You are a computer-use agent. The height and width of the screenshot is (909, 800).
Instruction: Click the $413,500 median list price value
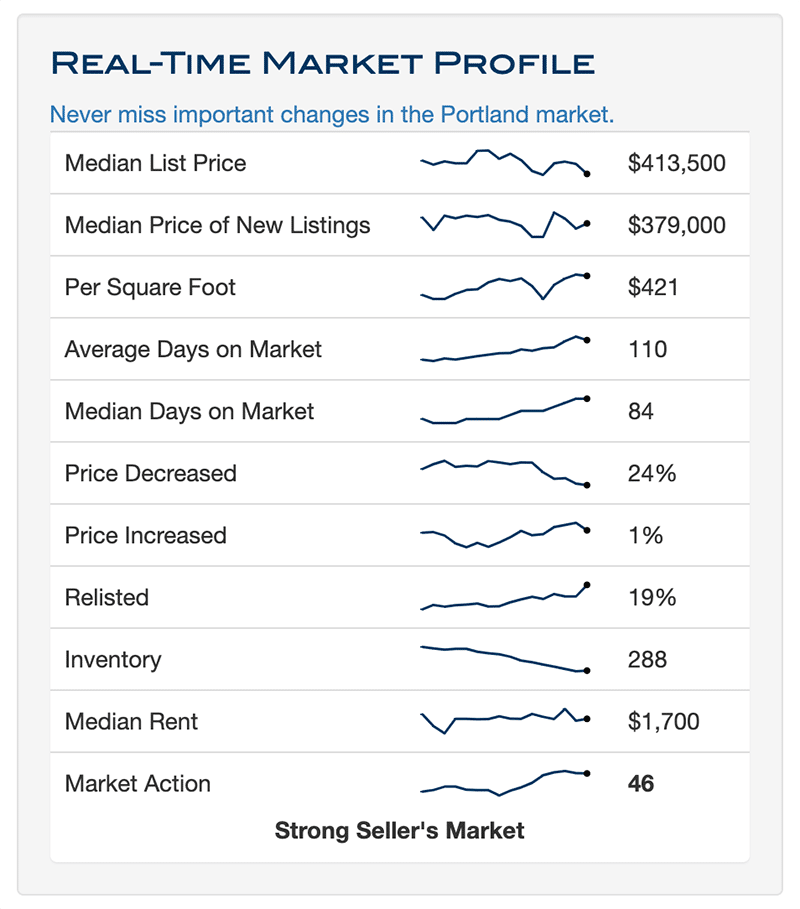pos(676,163)
